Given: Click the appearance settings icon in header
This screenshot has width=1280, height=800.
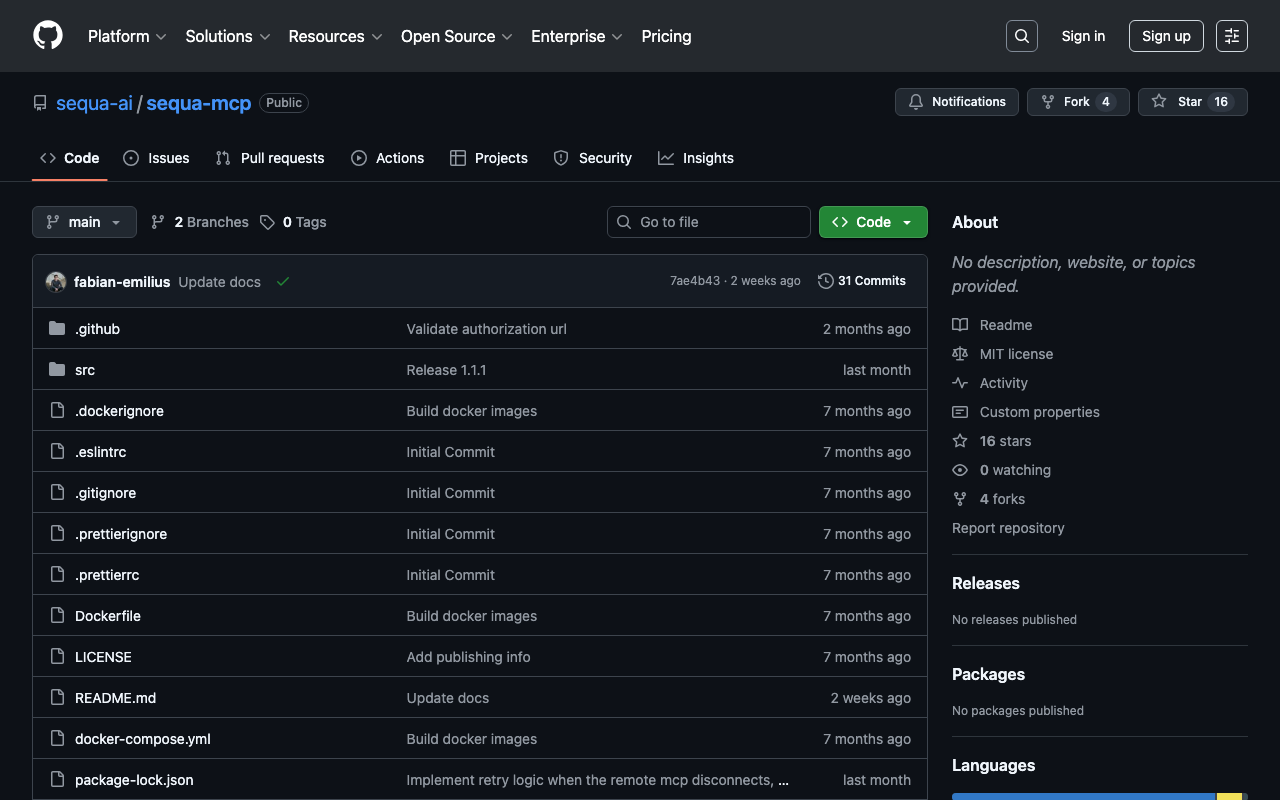Looking at the screenshot, I should 1231,36.
